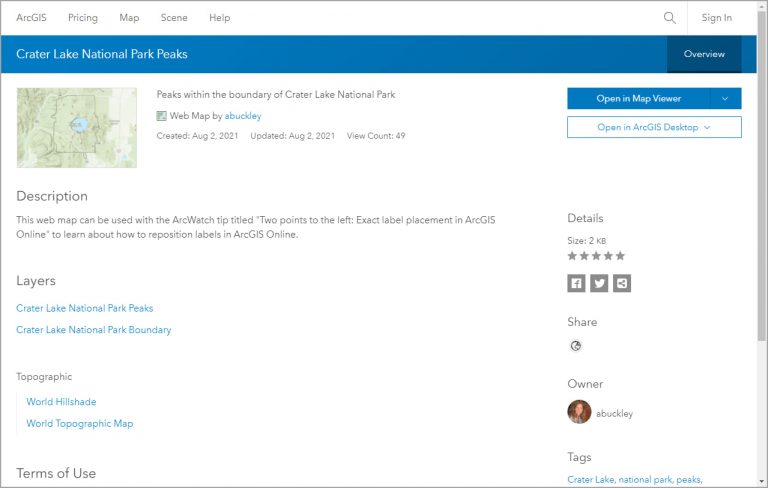Click abuckley's owner avatar photo

[x=579, y=412]
